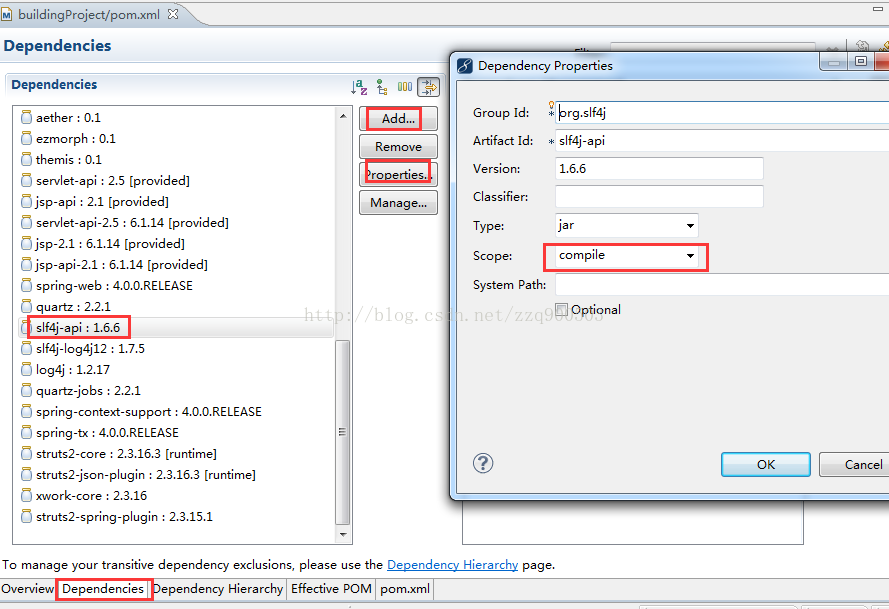Open the Effective POM tab

[331, 589]
